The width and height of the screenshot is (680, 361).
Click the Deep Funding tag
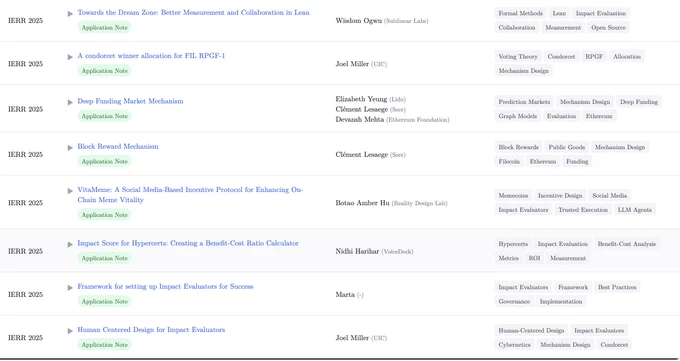[639, 102]
